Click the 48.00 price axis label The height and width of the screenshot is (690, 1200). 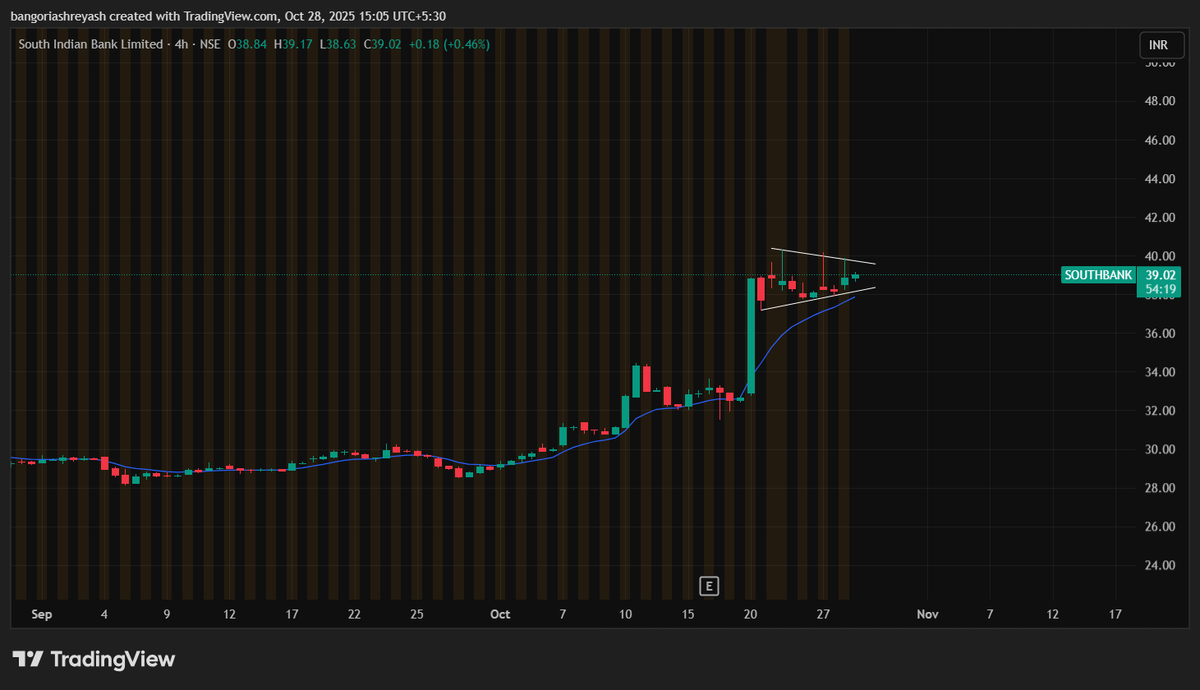(1160, 101)
